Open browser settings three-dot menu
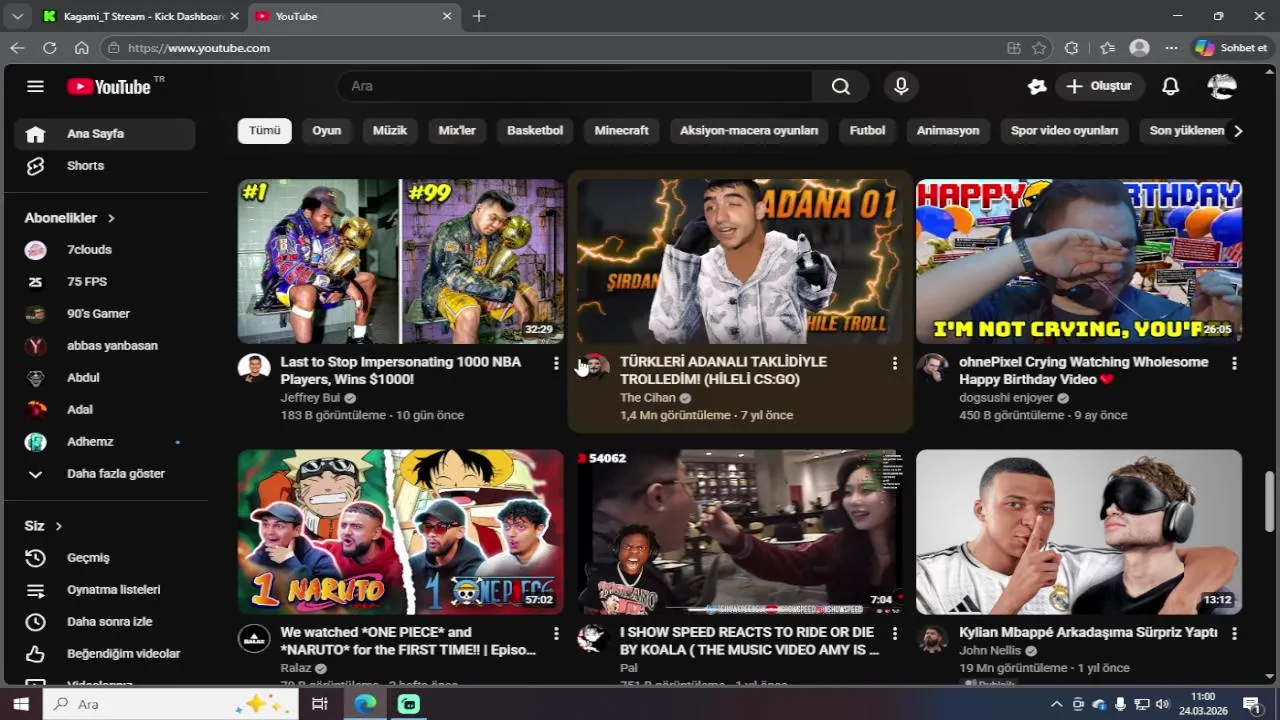1280x720 pixels. click(x=1171, y=47)
